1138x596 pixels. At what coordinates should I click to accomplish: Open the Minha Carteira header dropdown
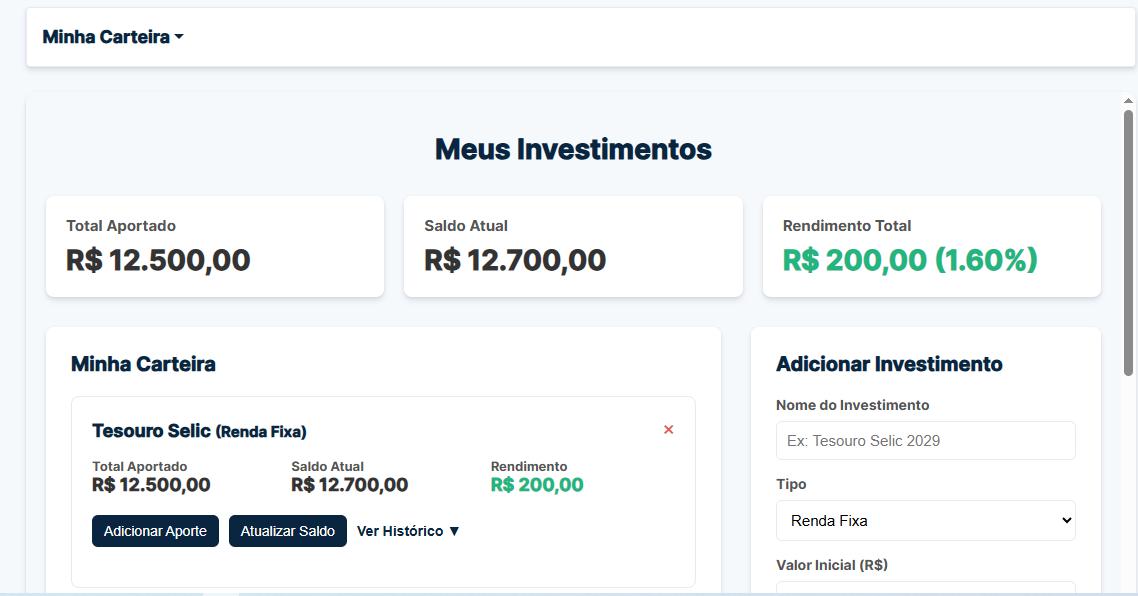click(112, 36)
